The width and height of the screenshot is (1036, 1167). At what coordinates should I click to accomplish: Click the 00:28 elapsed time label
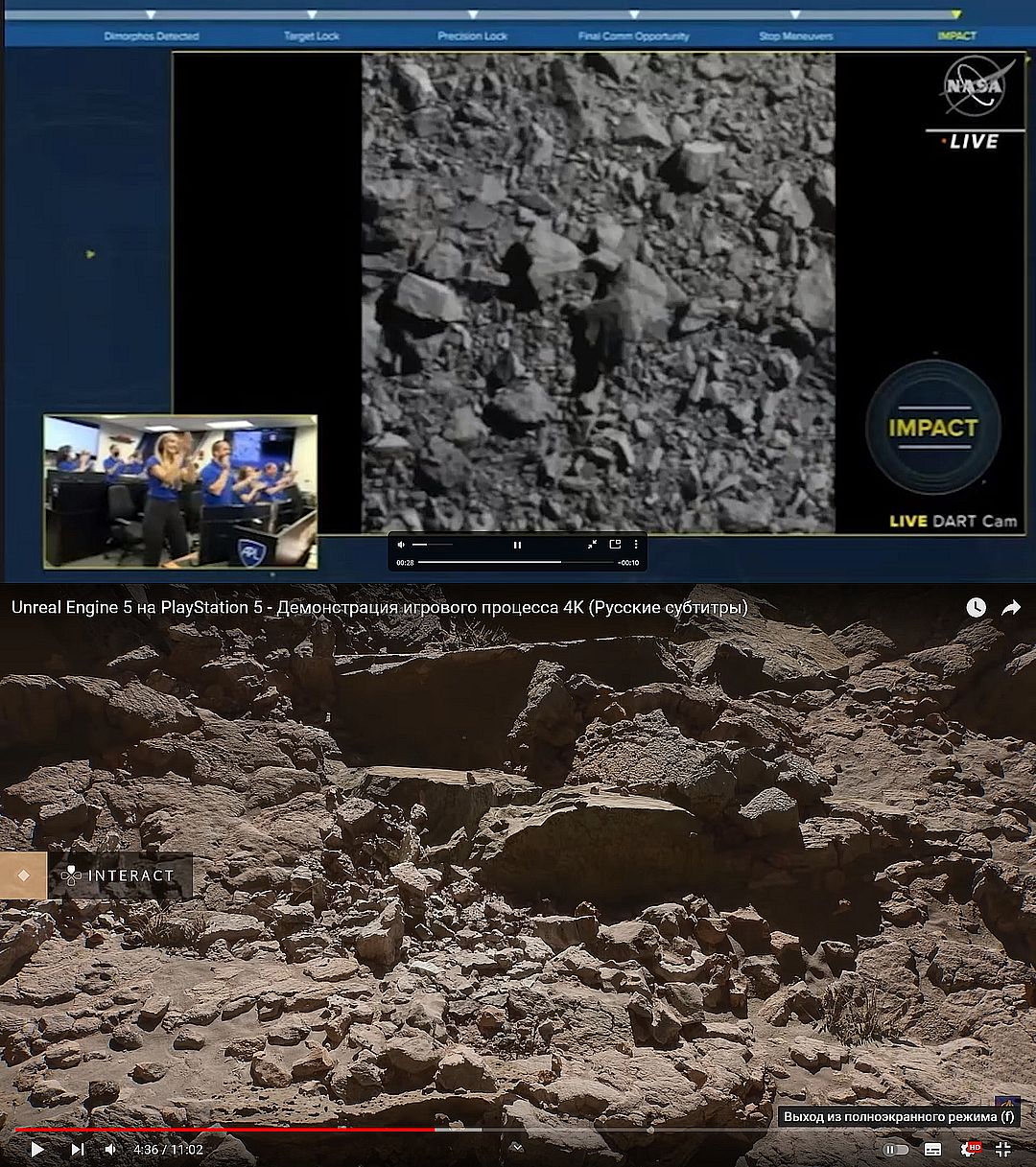pos(405,563)
